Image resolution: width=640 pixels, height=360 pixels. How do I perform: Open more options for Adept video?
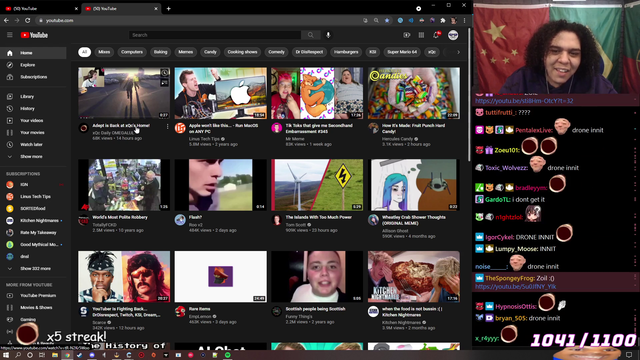(167, 127)
